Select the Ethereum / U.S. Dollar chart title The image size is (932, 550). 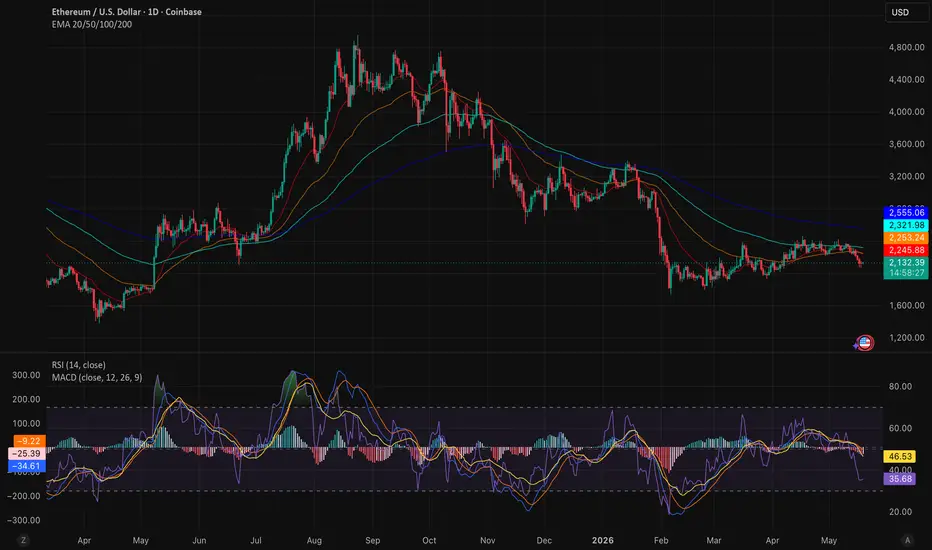coord(126,12)
